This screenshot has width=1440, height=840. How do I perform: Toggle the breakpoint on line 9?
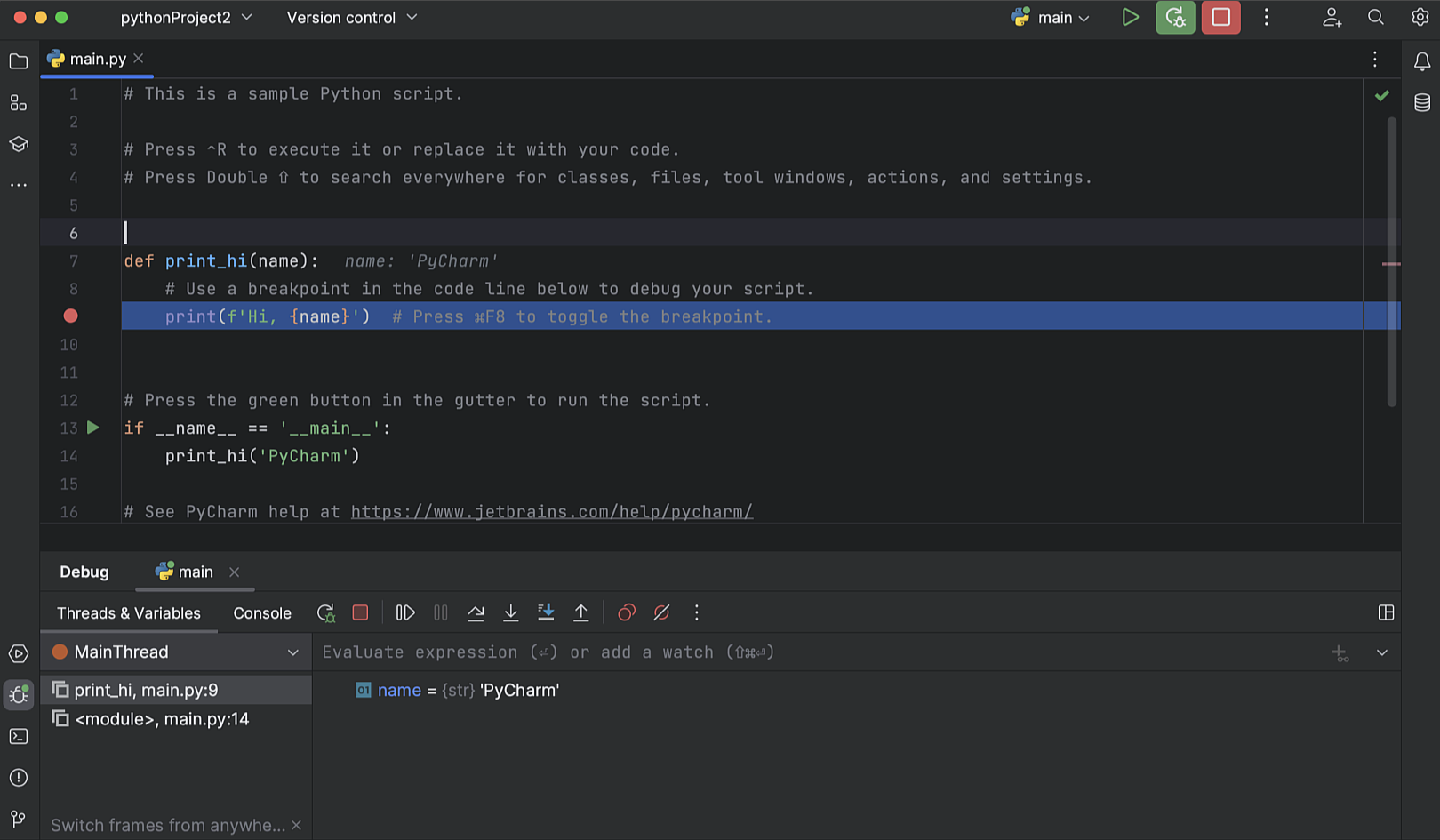pyautogui.click(x=70, y=316)
